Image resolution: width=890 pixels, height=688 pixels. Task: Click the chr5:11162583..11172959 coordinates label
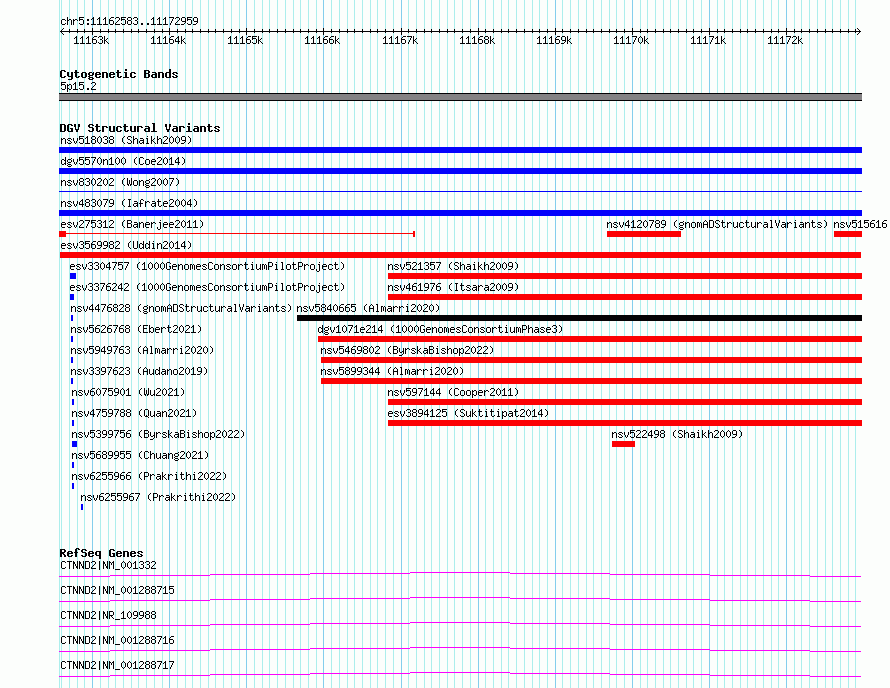(x=129, y=21)
